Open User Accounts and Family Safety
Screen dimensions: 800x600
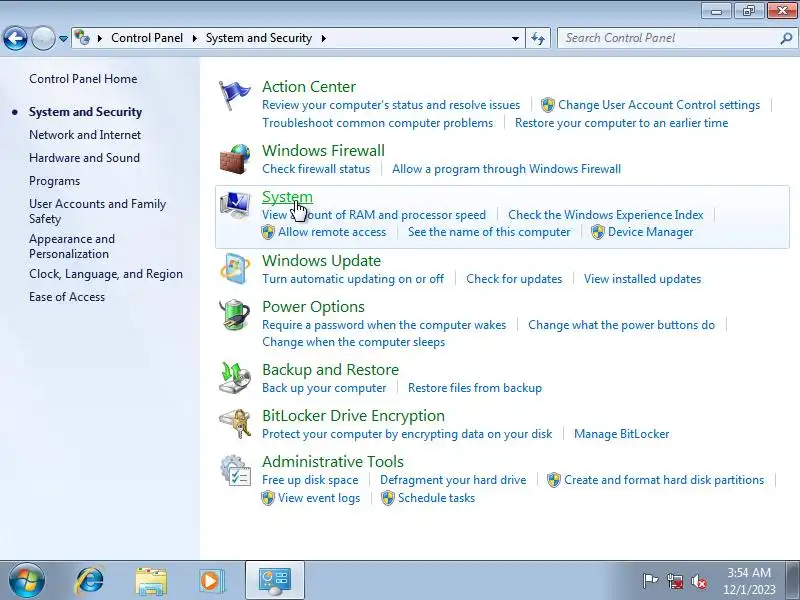(97, 211)
